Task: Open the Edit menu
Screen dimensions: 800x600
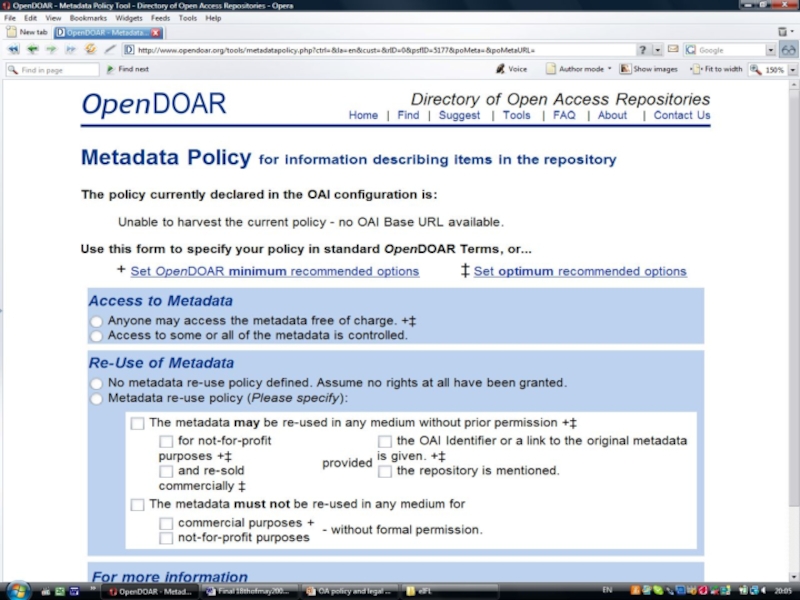Action: coord(31,18)
